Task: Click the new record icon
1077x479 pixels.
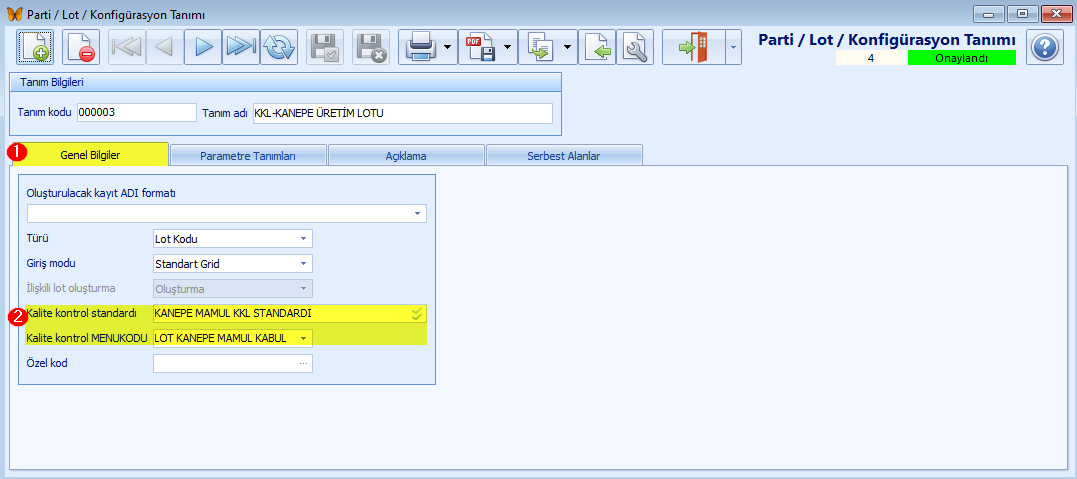Action: coord(35,47)
